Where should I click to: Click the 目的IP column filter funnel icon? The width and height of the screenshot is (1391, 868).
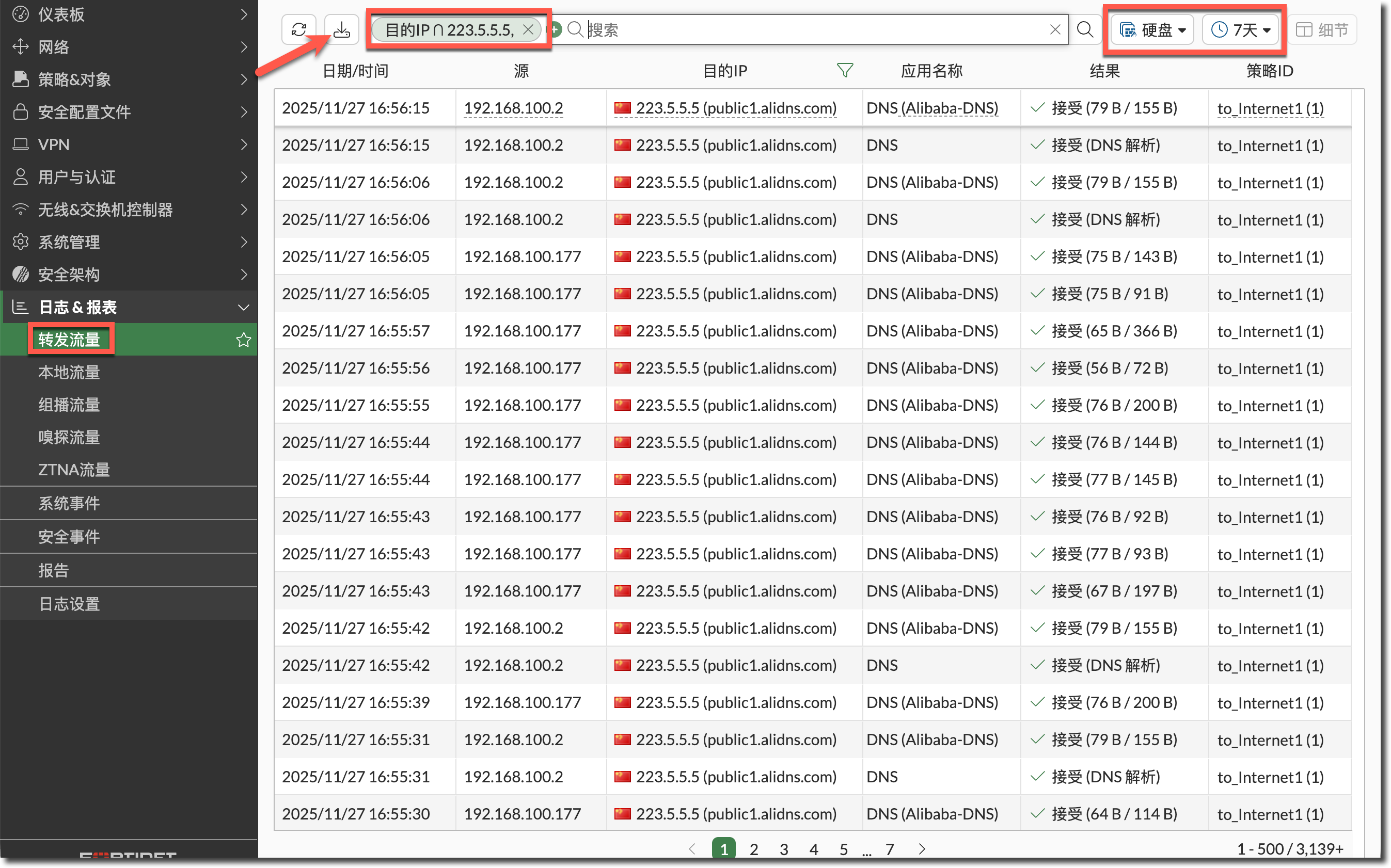click(x=844, y=71)
